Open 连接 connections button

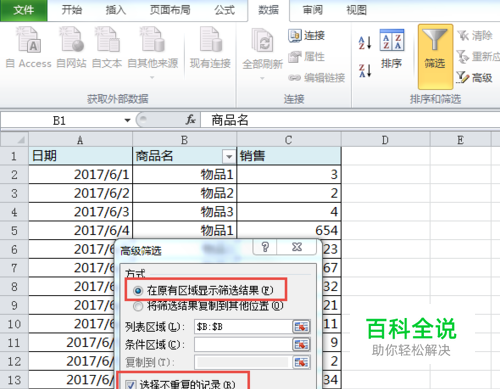(306, 35)
